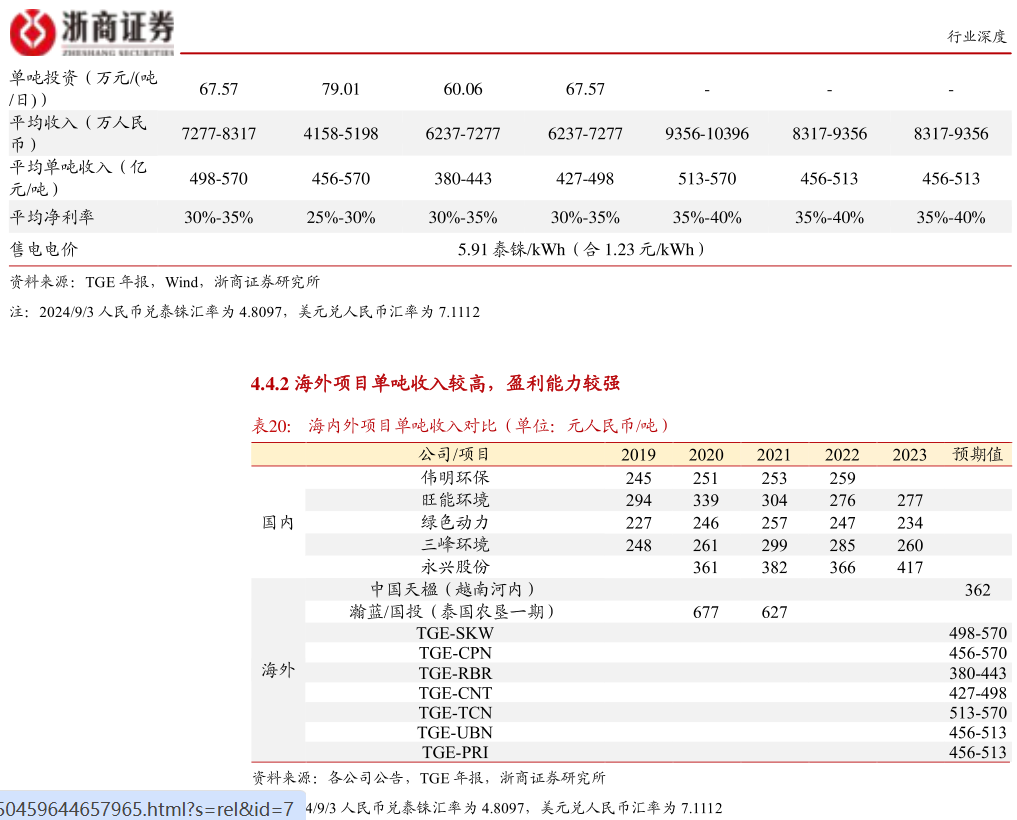Click the 旺能环境 row label

tap(455, 500)
